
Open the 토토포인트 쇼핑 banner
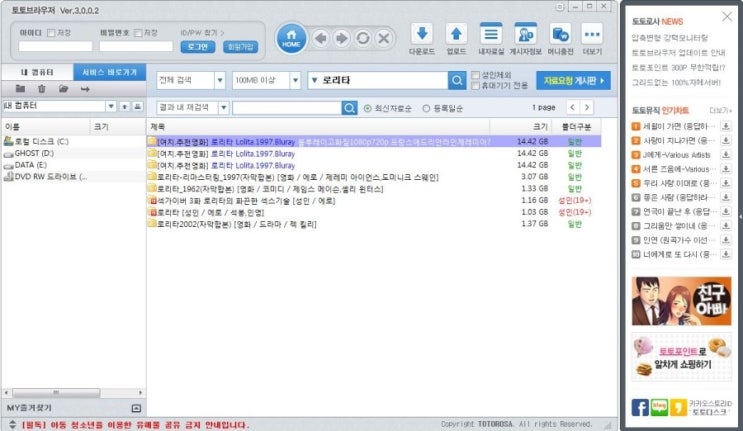pos(681,357)
